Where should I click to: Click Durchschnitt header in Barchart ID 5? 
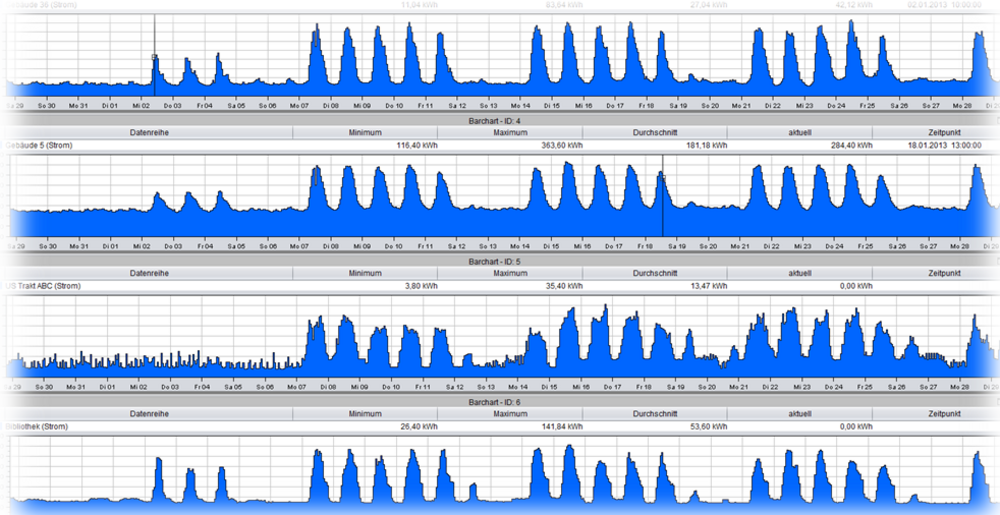click(654, 273)
